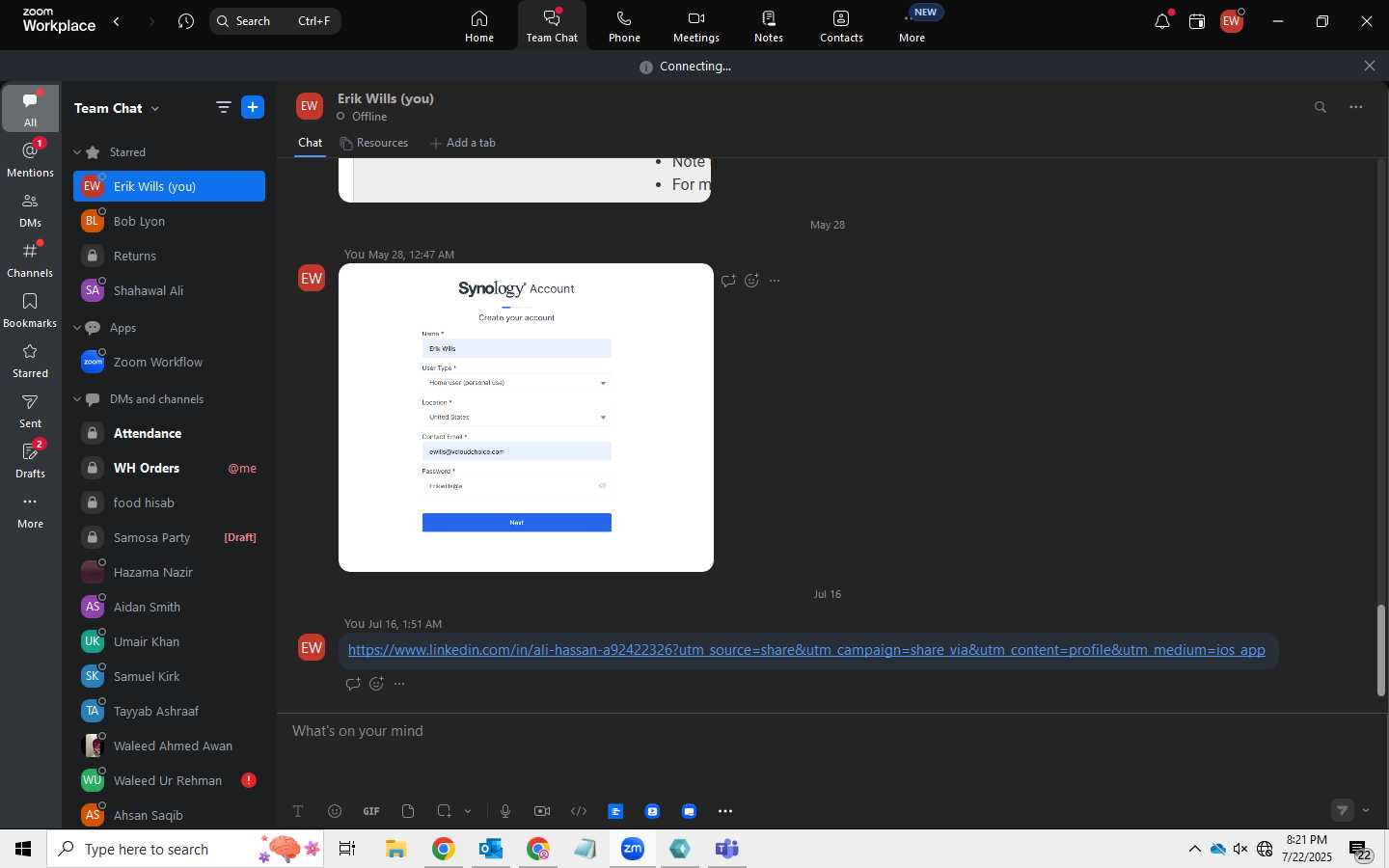Switch to the Home tab
The width and height of the screenshot is (1389, 868).
[479, 26]
